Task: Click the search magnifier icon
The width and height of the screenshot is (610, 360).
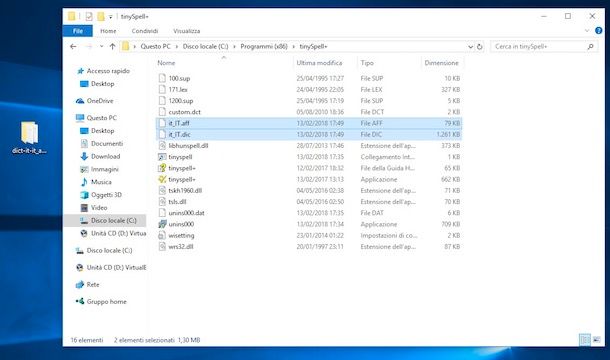Action: pos(591,46)
